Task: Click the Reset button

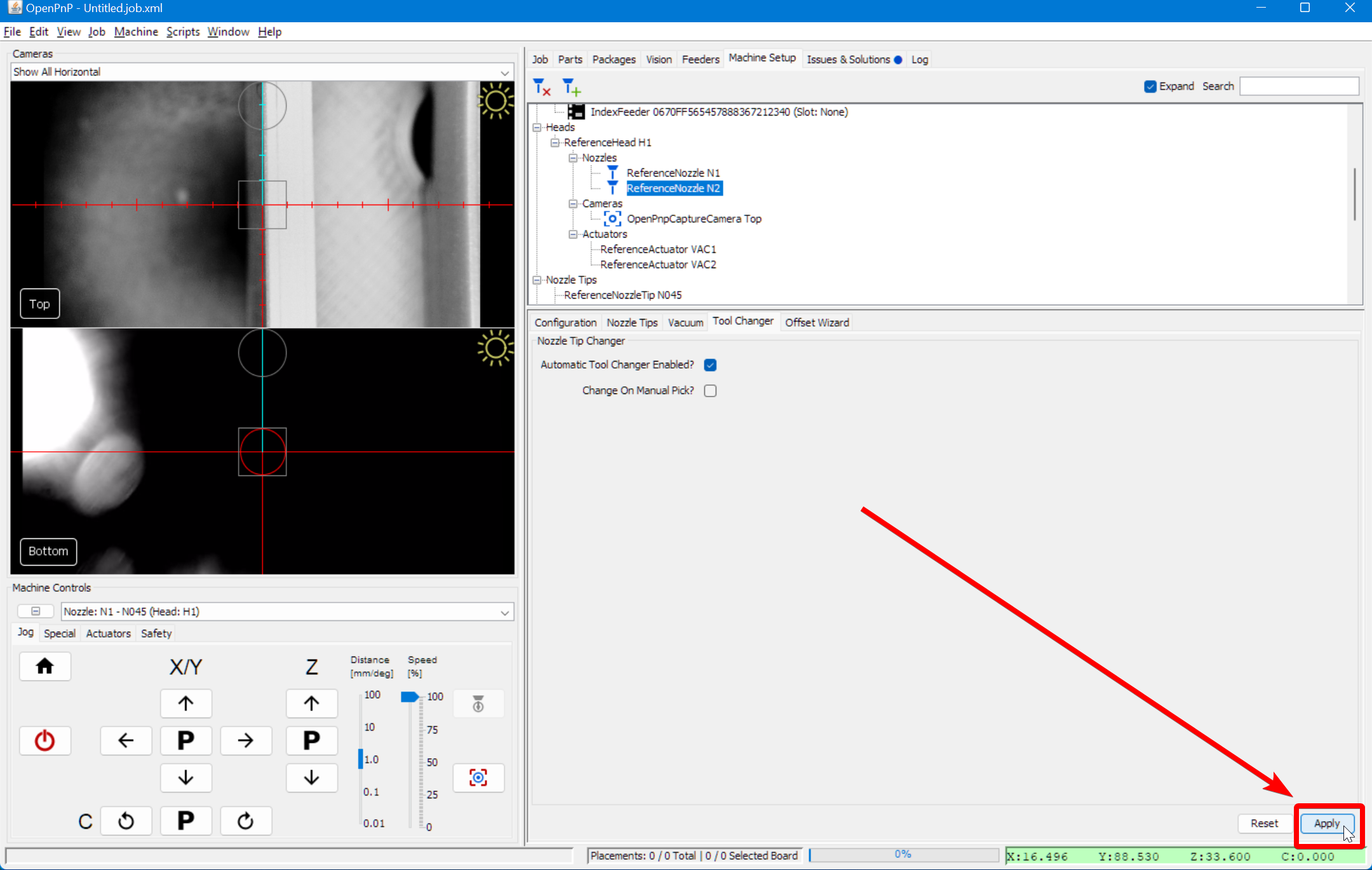Action: [x=1264, y=823]
